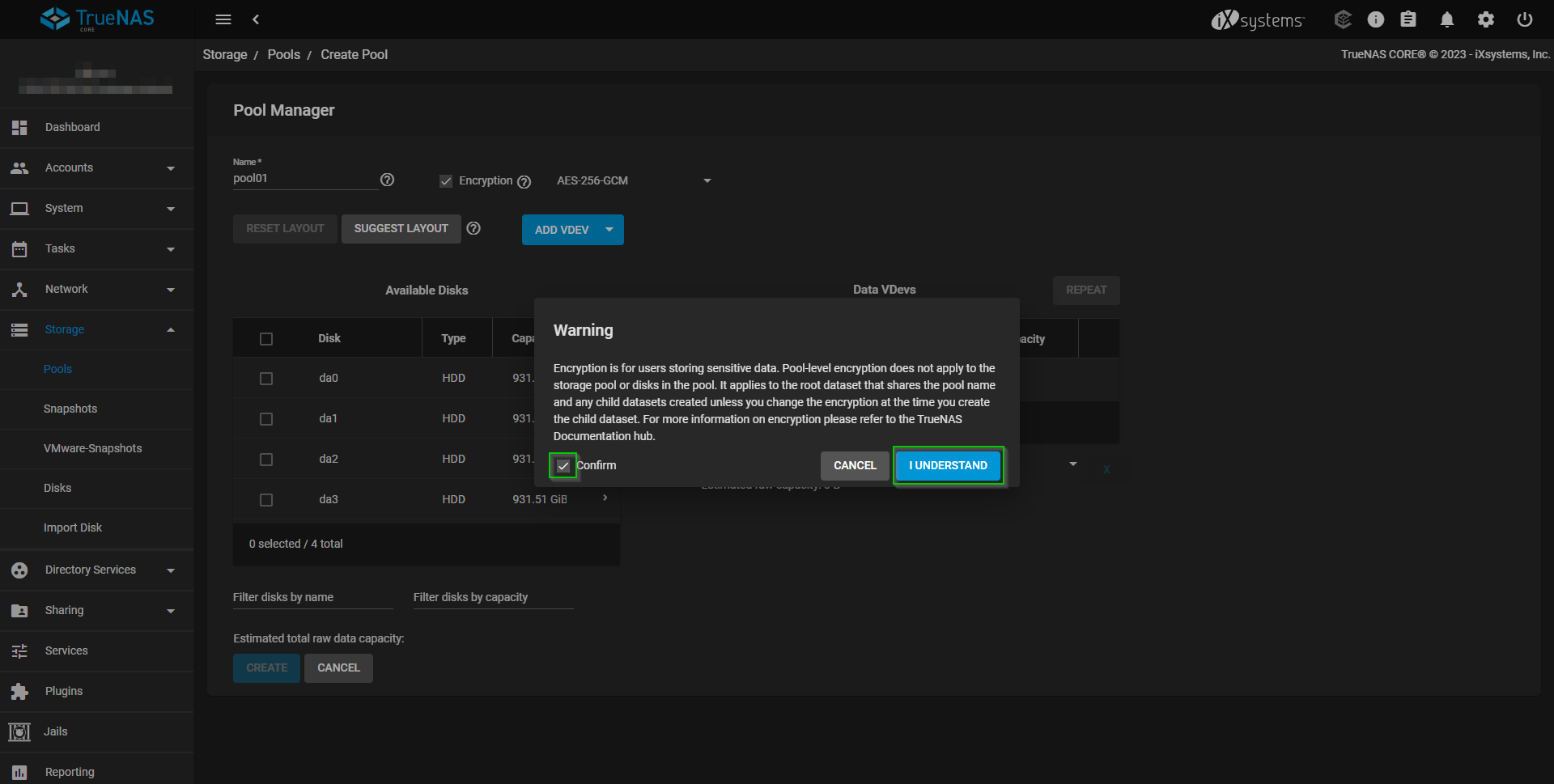The height and width of the screenshot is (784, 1554).
Task: Go to Dashboard in sidebar
Action: 73,128
